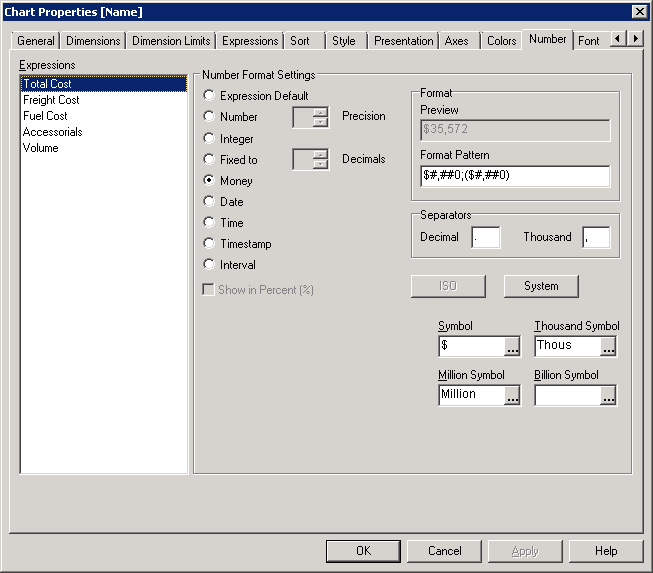Open the Thousand Symbol ellipsis editor
653x573 pixels.
click(608, 346)
